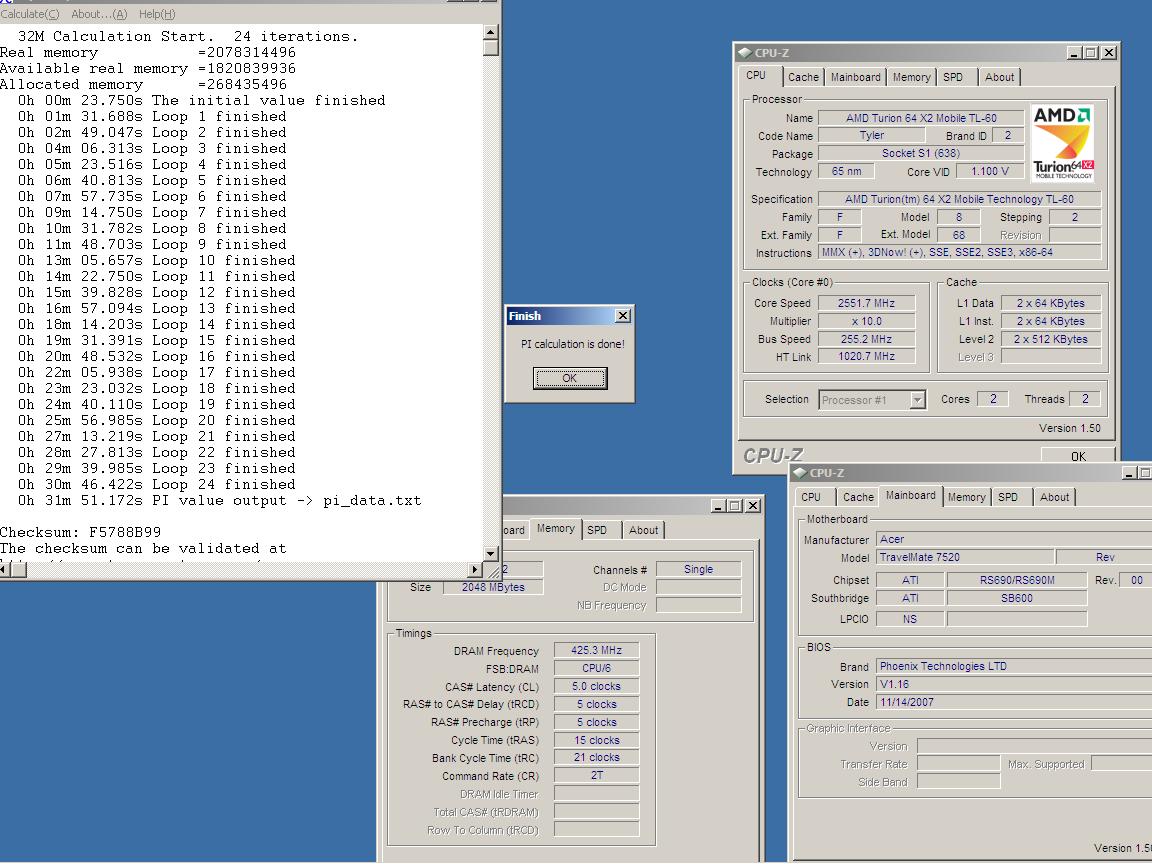Click Super PI scroll down arrow
Screen dimensions: 1152x864
coord(491,553)
